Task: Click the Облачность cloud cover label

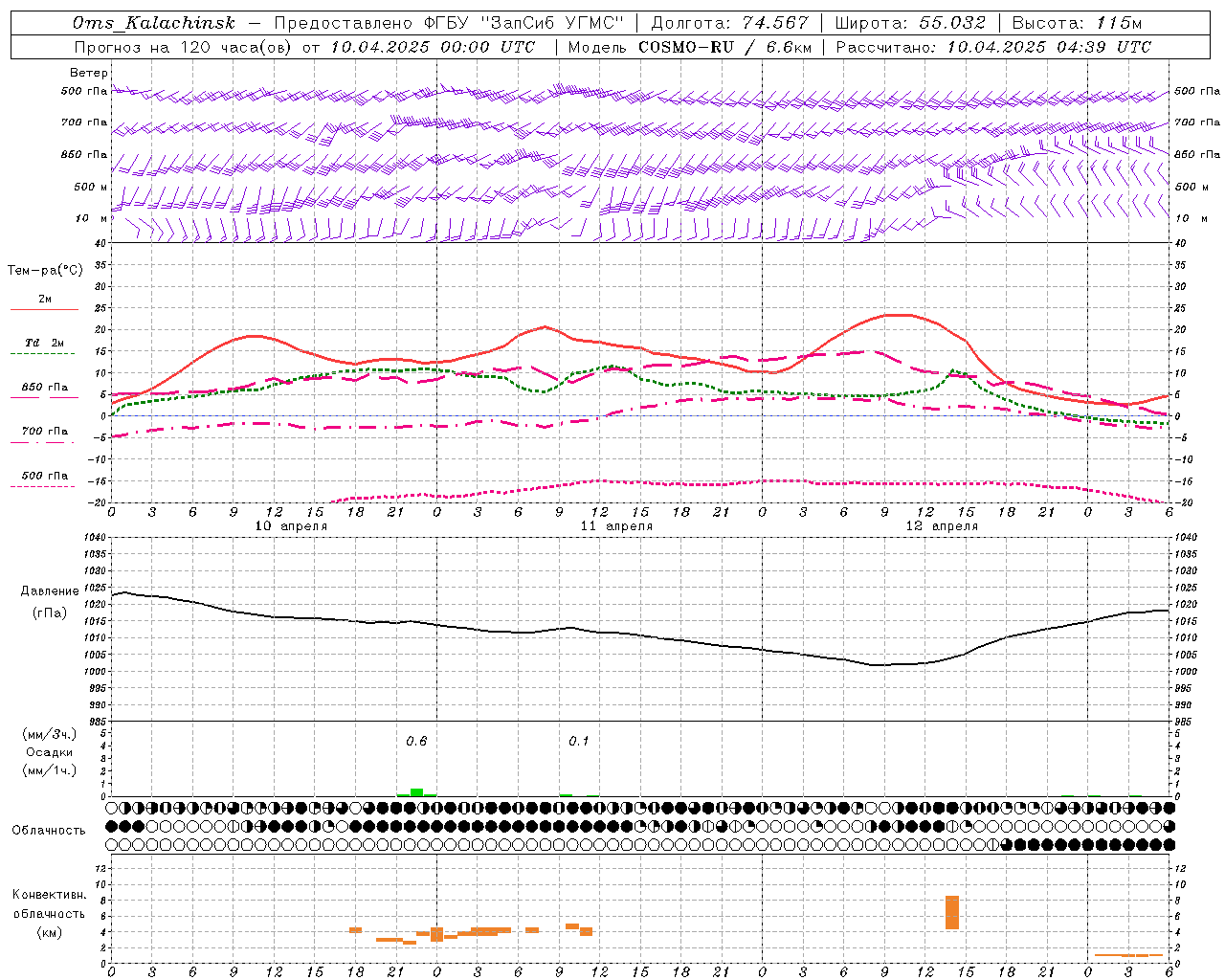Action: (49, 830)
